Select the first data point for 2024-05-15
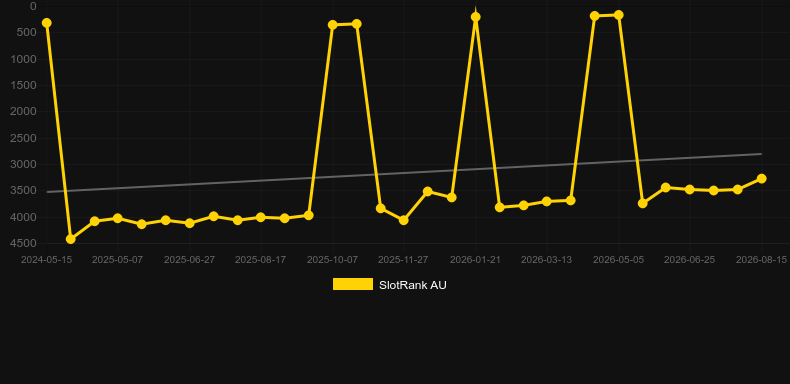The image size is (790, 384). click(x=47, y=23)
